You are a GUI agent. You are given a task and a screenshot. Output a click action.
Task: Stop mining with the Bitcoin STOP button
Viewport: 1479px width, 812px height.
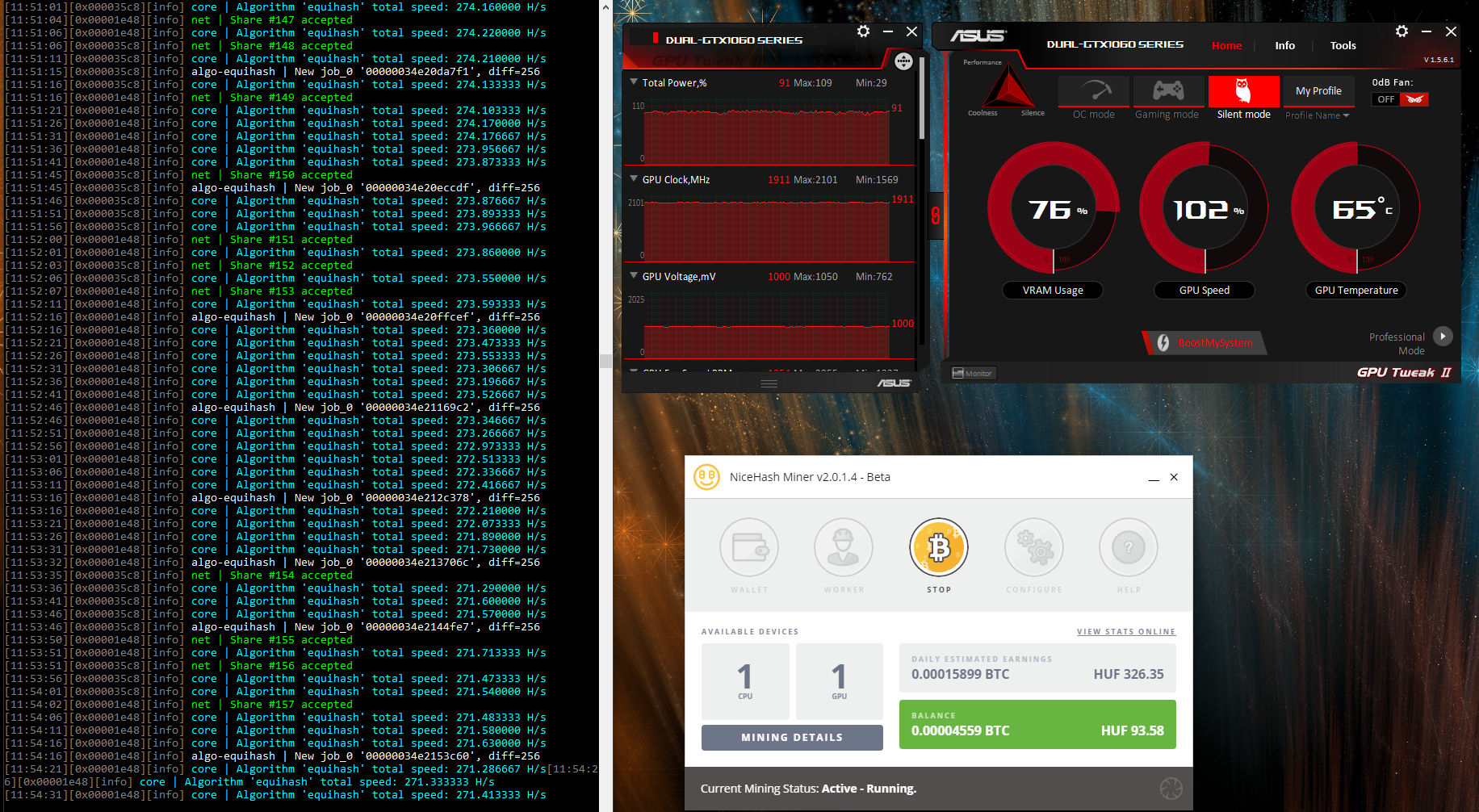coord(939,547)
